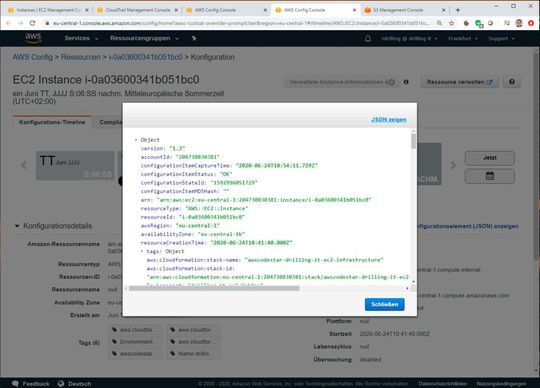Click the Jetzt button
The image size is (540, 388).
tap(489, 158)
